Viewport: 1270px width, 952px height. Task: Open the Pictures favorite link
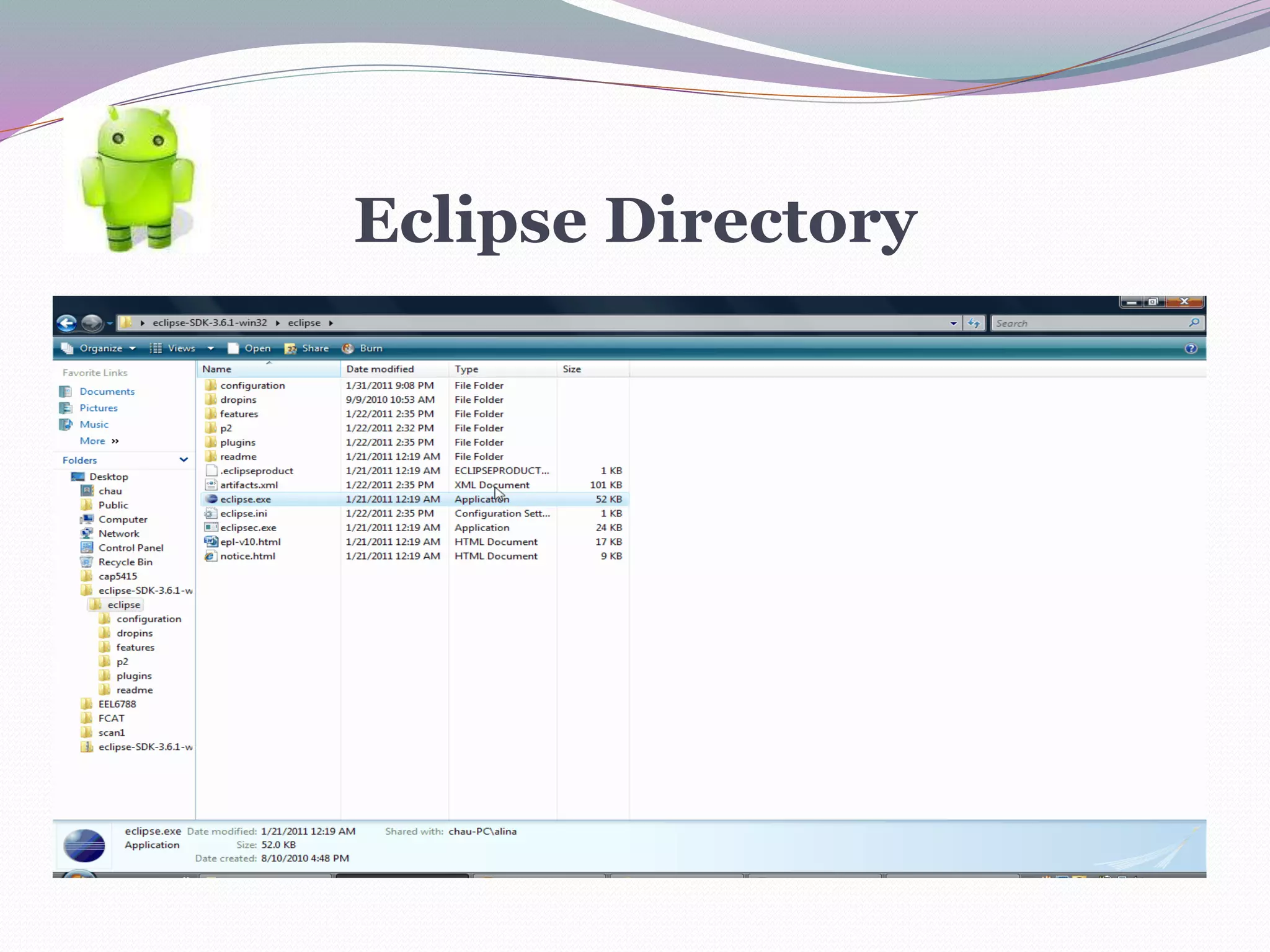pos(99,408)
